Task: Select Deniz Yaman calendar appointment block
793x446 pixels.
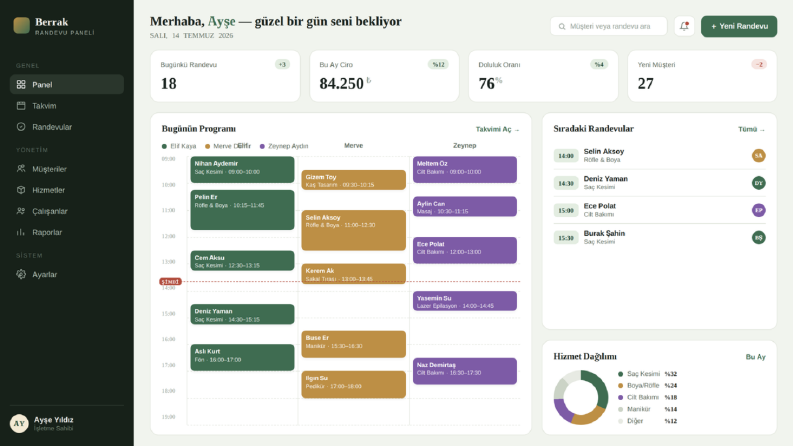Action: [242, 314]
